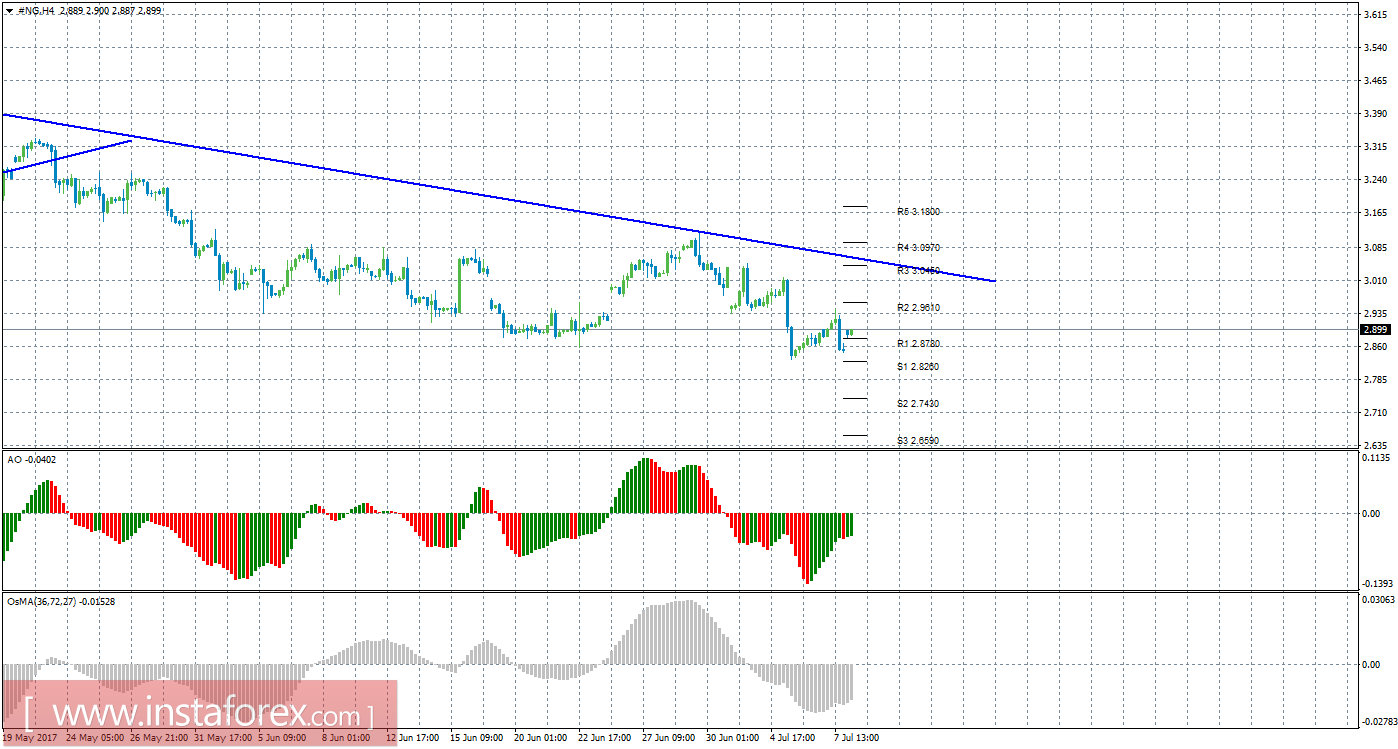
Task: Click the R1 2.8780 pivot label
Action: point(918,343)
